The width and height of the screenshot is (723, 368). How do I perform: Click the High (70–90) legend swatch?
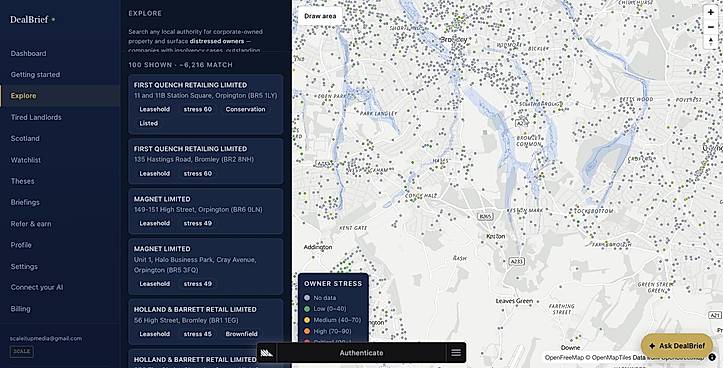click(x=307, y=331)
